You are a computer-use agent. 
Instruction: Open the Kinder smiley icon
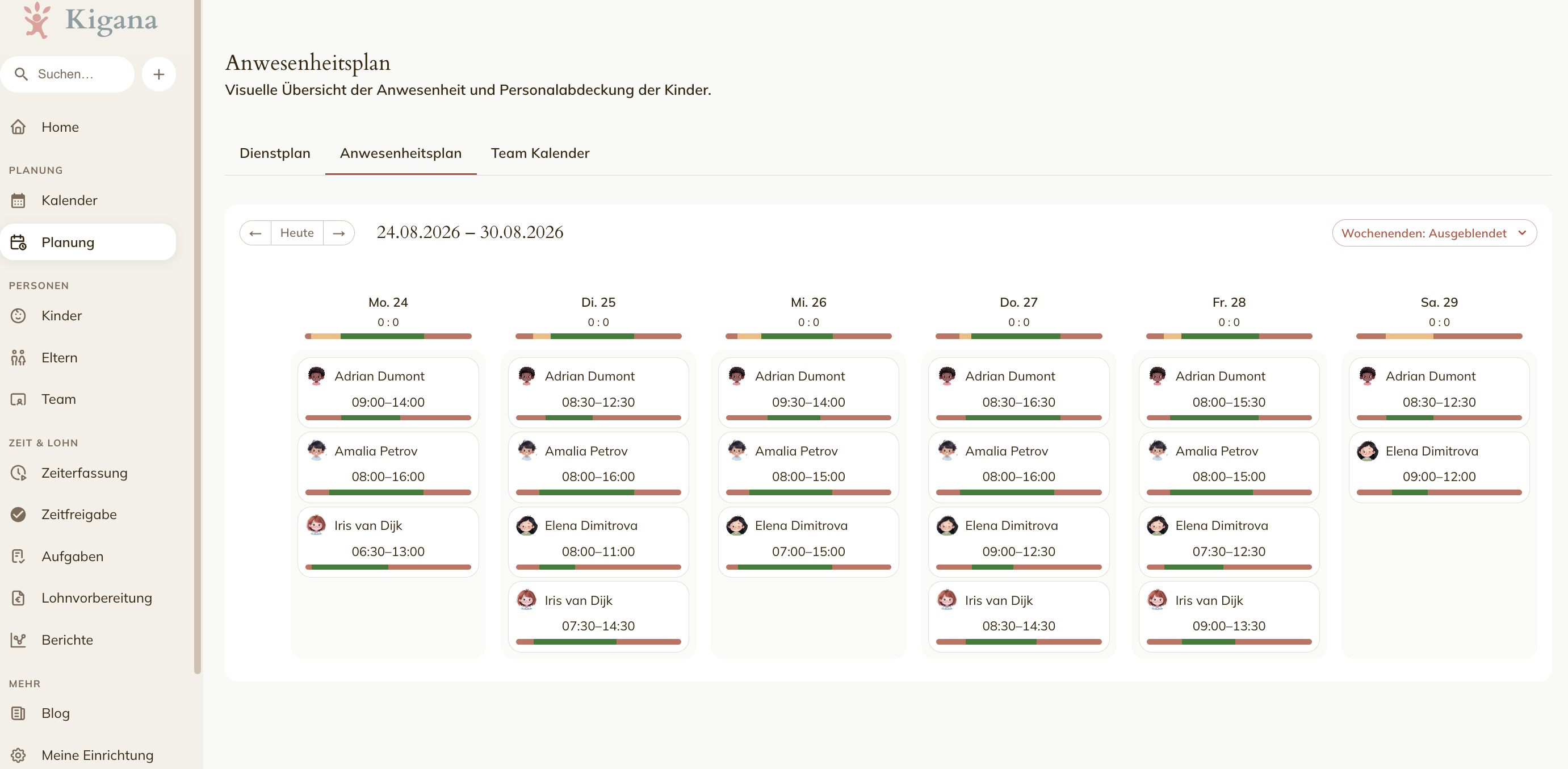[18, 315]
